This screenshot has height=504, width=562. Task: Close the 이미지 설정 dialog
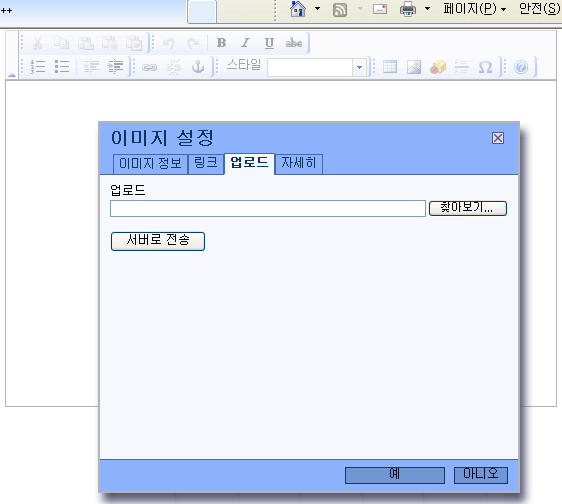pos(497,138)
